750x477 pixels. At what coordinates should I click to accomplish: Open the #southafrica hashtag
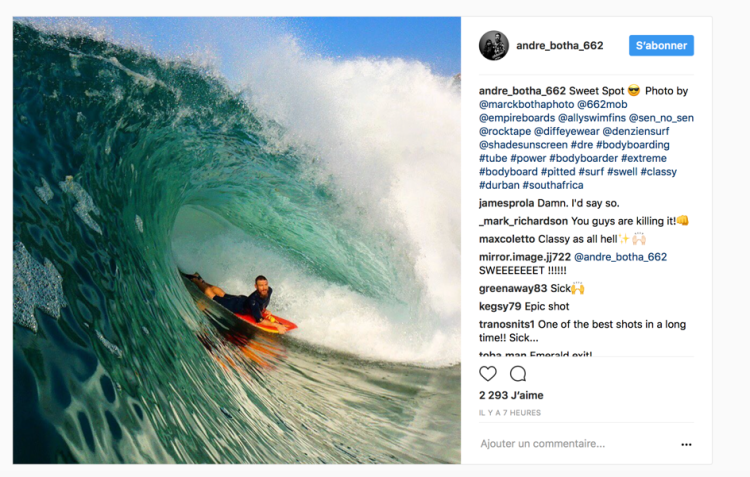pyautogui.click(x=552, y=185)
